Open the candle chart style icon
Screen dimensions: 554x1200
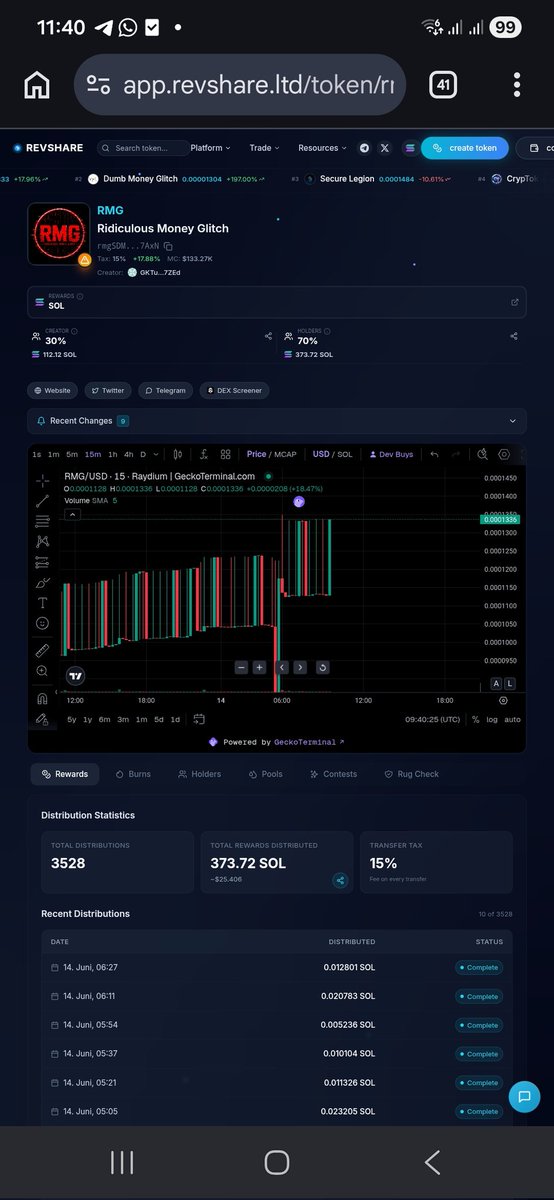click(x=177, y=454)
